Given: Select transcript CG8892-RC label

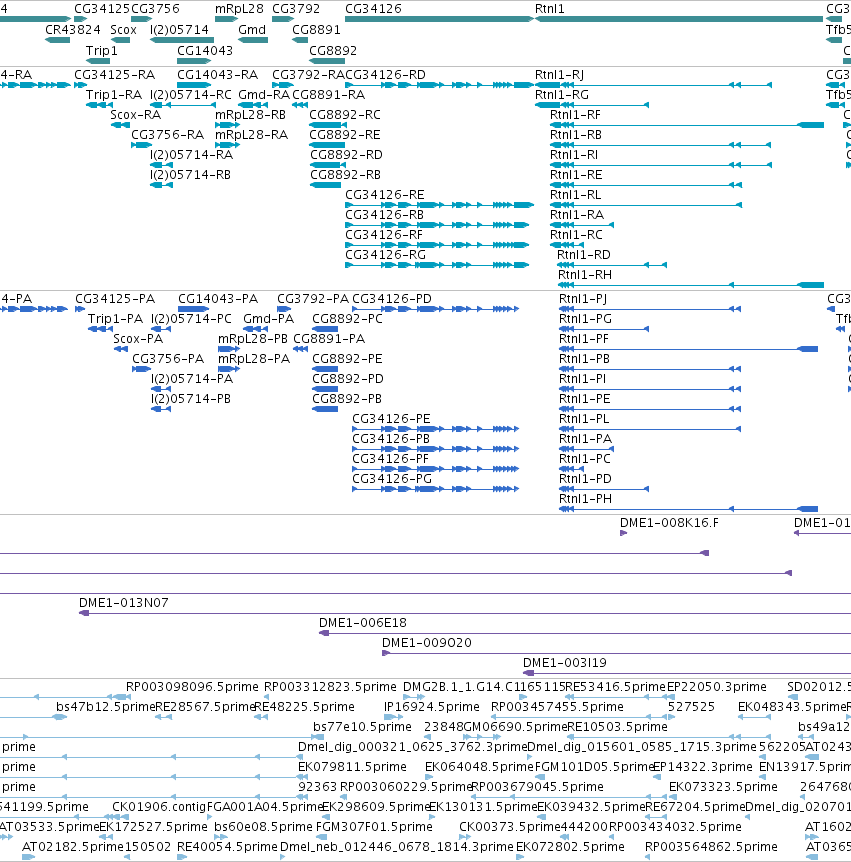Looking at the screenshot, I should (345, 115).
